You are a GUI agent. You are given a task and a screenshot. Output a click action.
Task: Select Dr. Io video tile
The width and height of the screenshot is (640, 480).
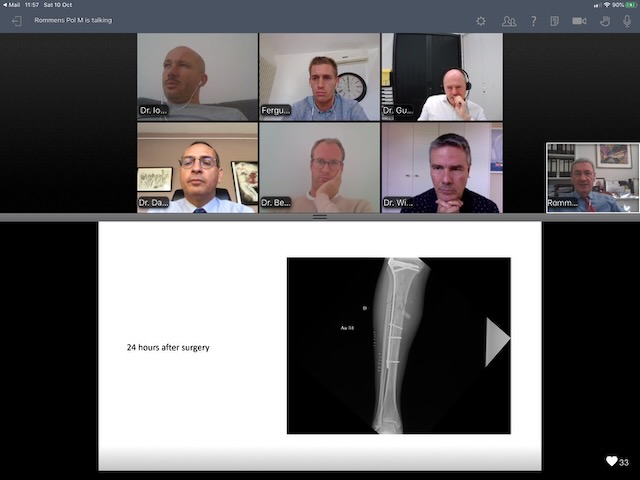(x=197, y=77)
